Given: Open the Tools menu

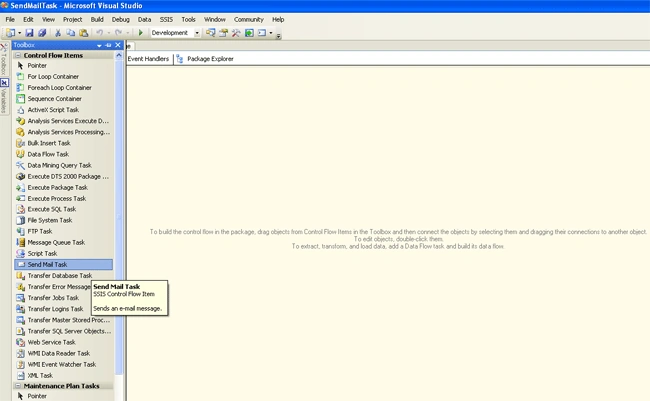Looking at the screenshot, I should point(188,19).
